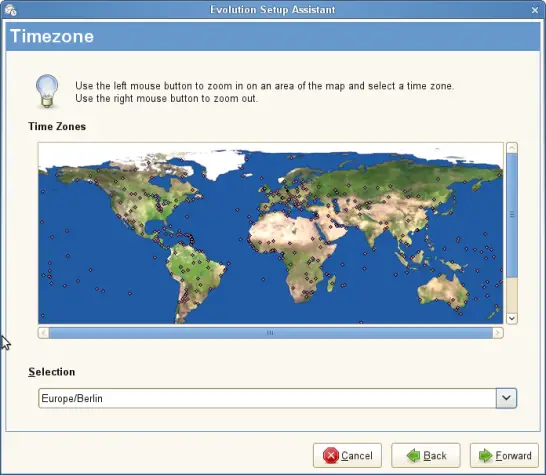This screenshot has height=475, width=546.
Task: Close the Evolution Setup Assistant window
Action: (x=535, y=10)
